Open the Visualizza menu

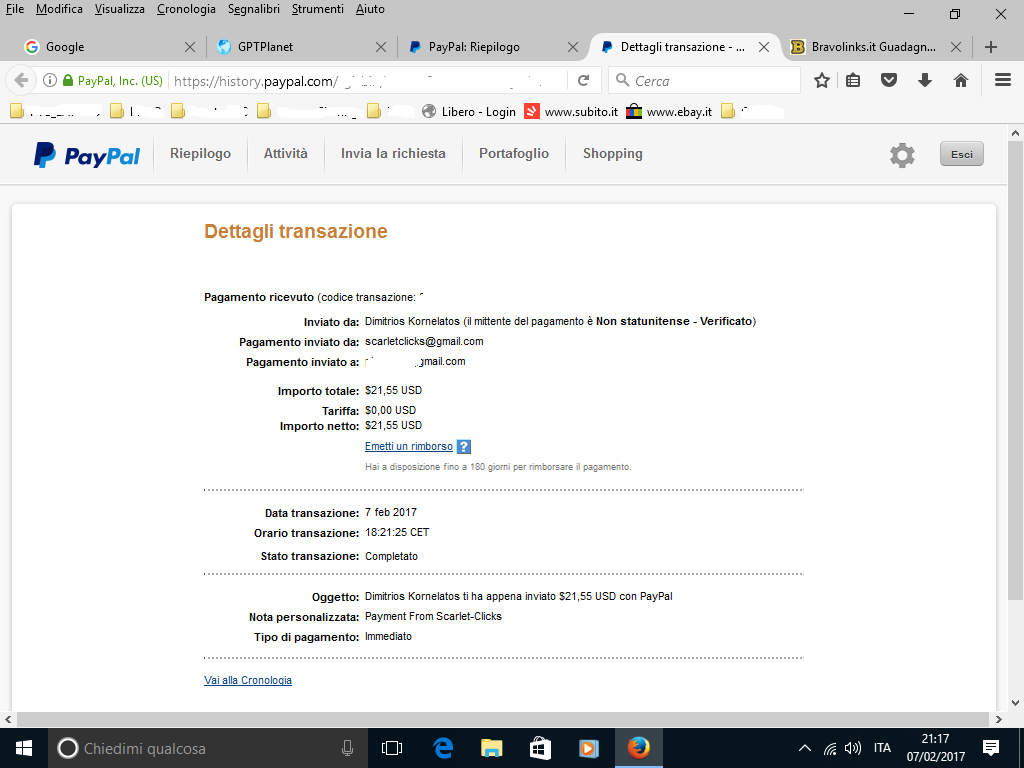(120, 9)
